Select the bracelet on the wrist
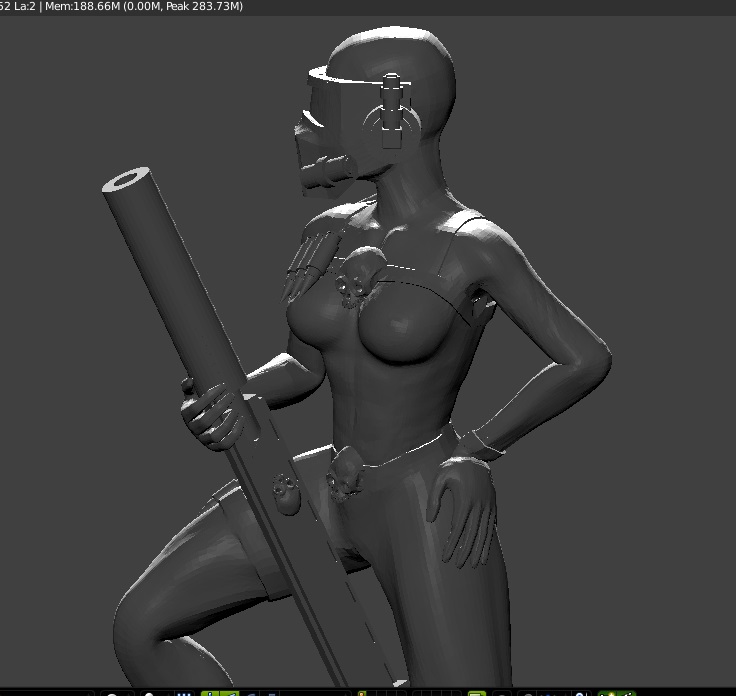This screenshot has height=696, width=736. [x=478, y=441]
